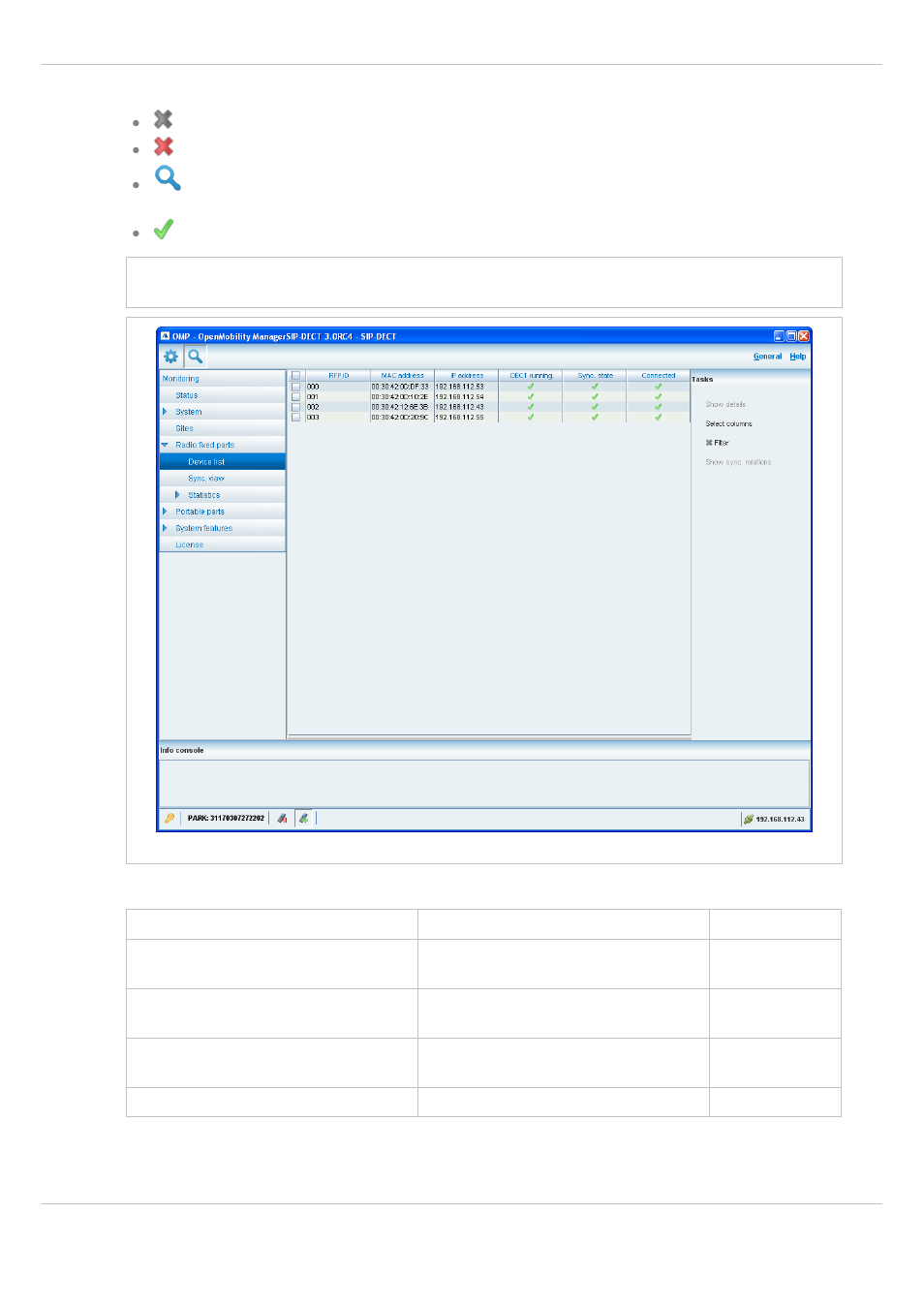Click Radio fixed parts label

tap(204, 445)
